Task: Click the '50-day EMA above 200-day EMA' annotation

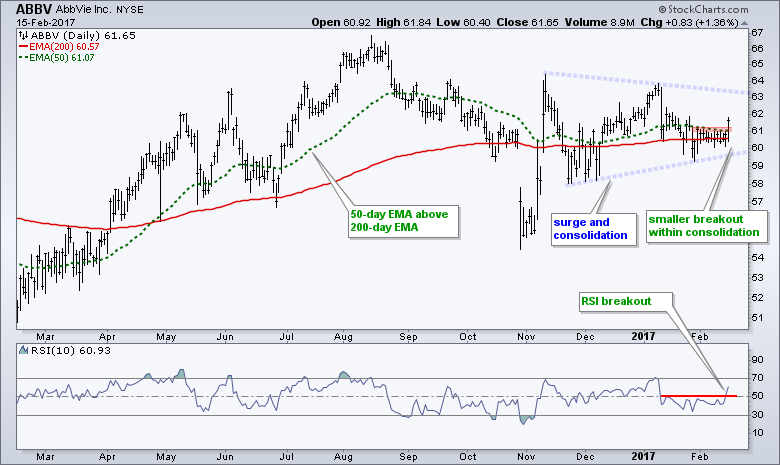Action: coord(402,221)
